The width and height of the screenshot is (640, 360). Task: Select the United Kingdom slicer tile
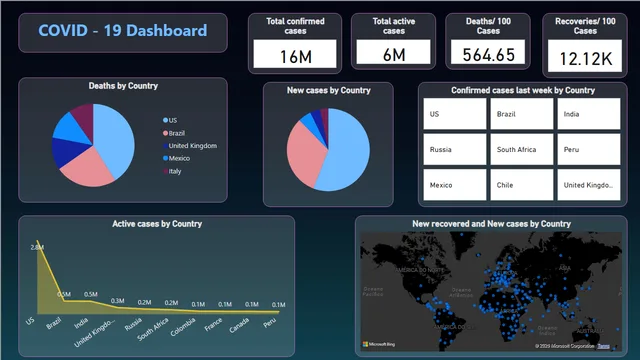pos(589,185)
